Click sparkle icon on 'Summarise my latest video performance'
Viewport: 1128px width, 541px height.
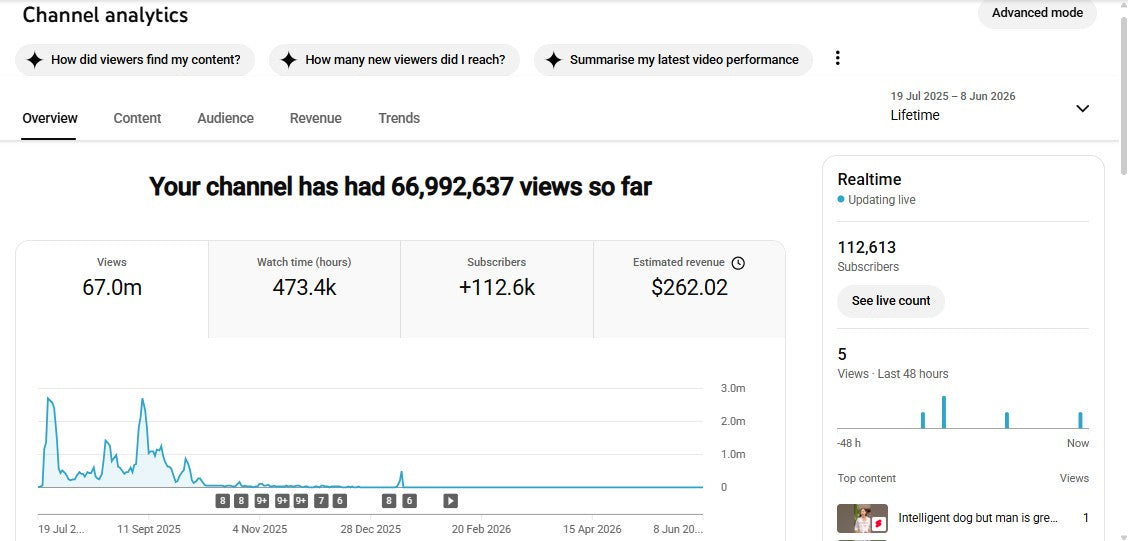pyautogui.click(x=553, y=60)
